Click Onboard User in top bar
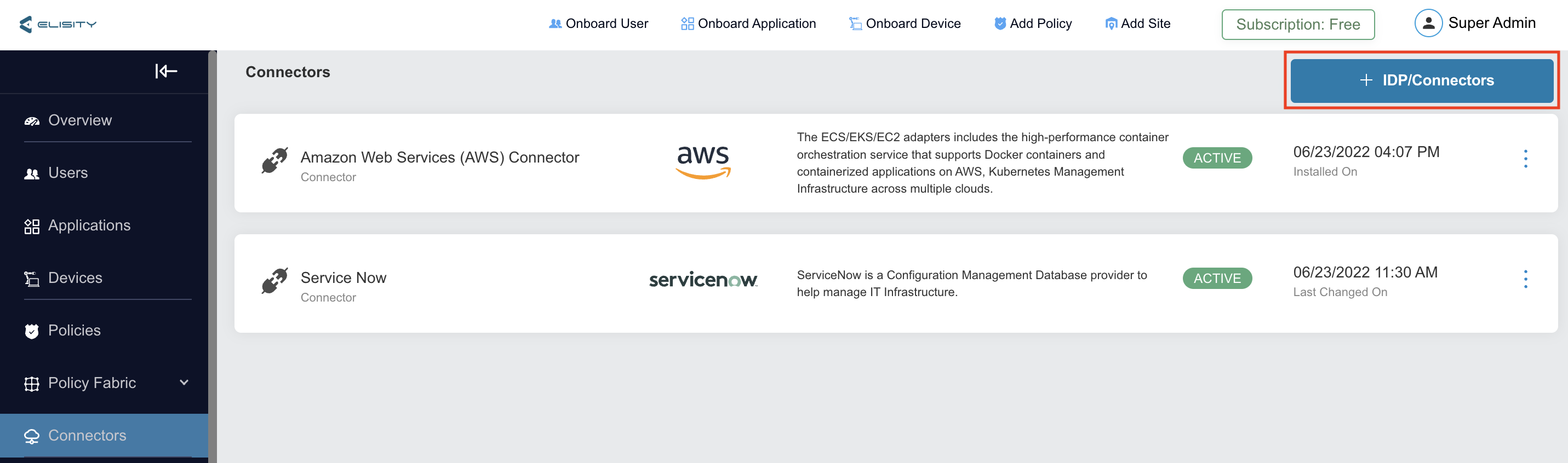The height and width of the screenshot is (463, 1568). click(x=598, y=24)
